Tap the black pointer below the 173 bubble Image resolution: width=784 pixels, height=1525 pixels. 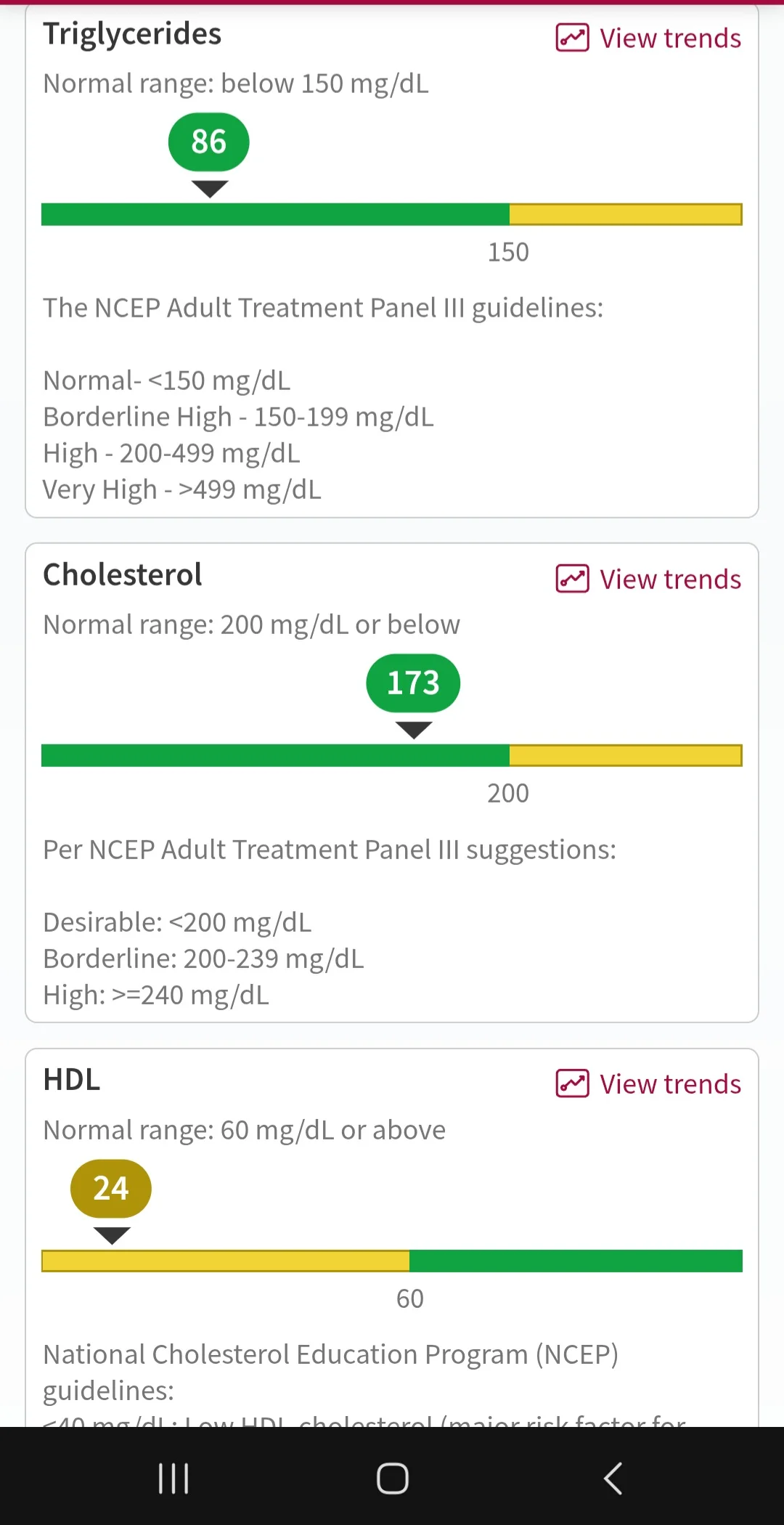coord(413,730)
